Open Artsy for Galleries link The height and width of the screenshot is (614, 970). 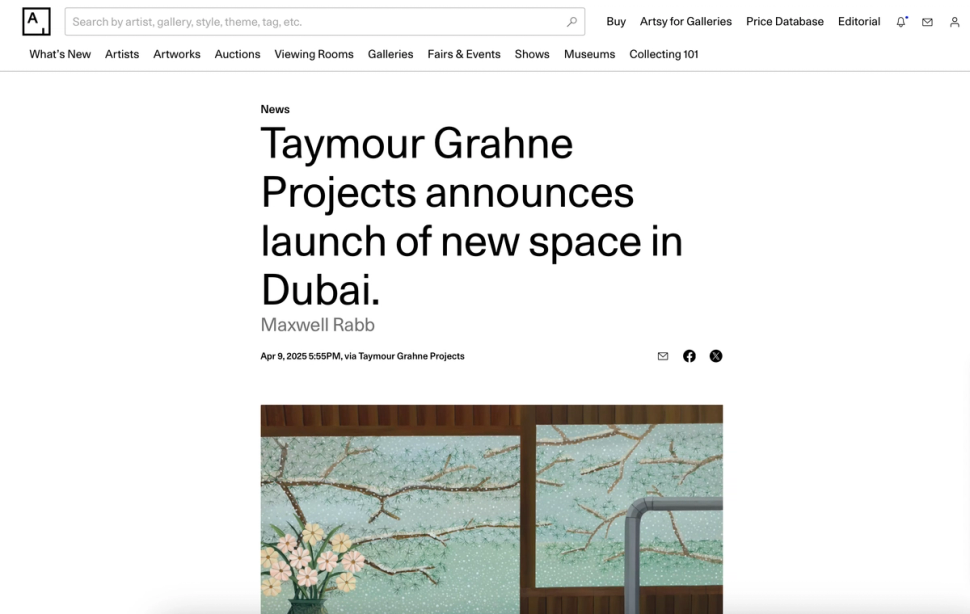685,22
